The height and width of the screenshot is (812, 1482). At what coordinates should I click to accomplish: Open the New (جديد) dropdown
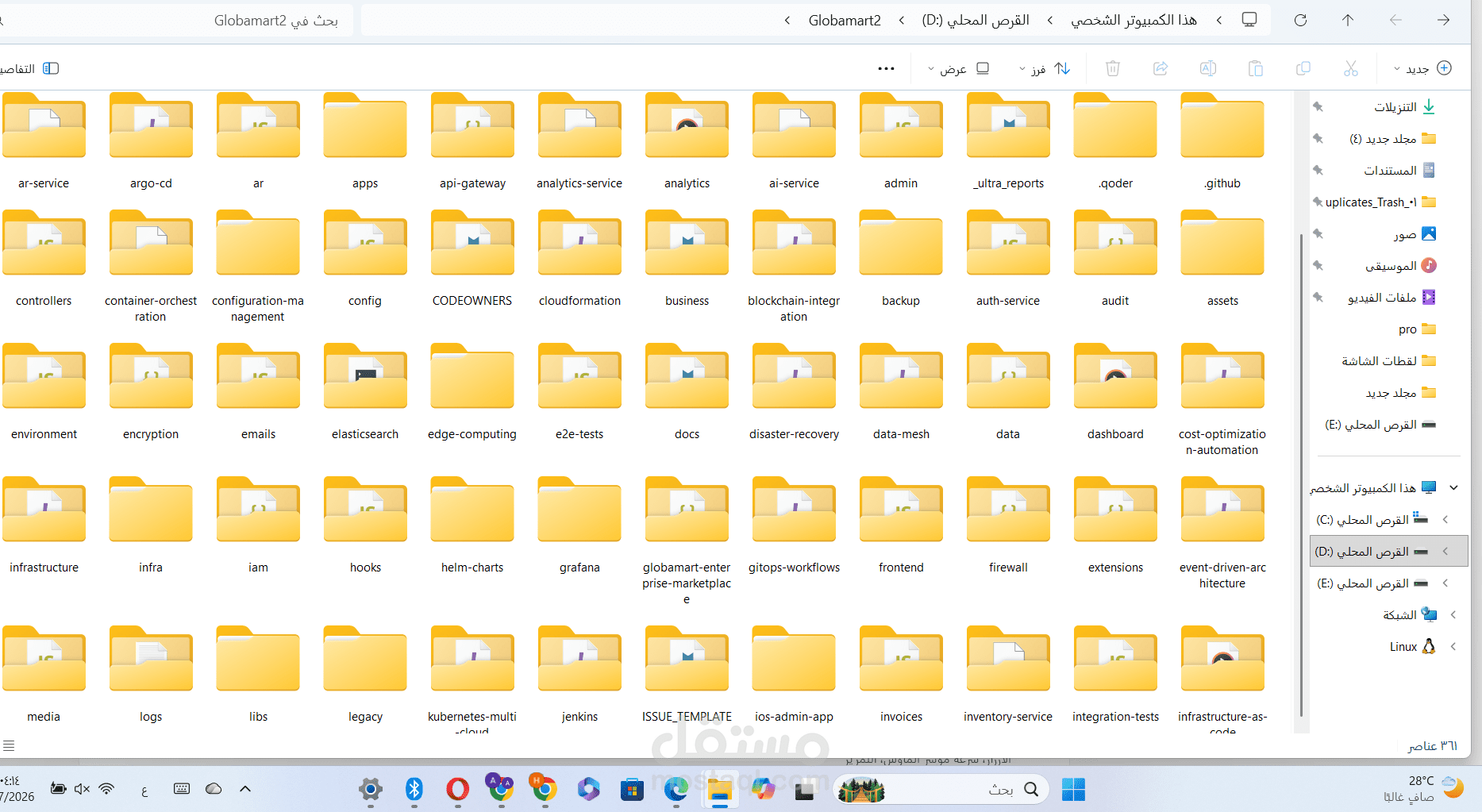(1422, 68)
